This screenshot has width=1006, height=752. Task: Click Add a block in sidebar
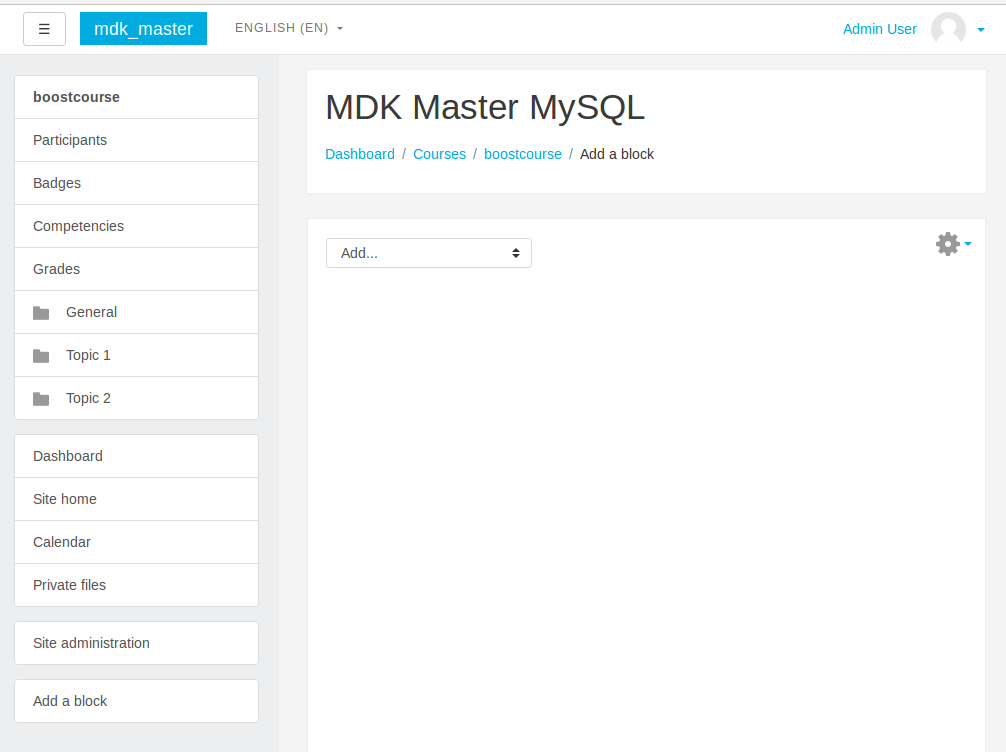[137, 701]
